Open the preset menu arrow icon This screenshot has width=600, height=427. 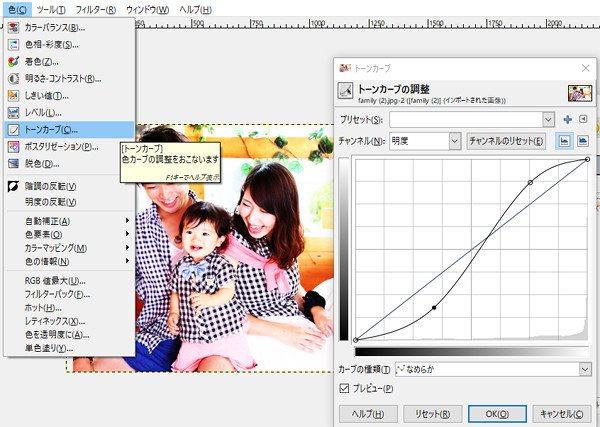tap(583, 120)
